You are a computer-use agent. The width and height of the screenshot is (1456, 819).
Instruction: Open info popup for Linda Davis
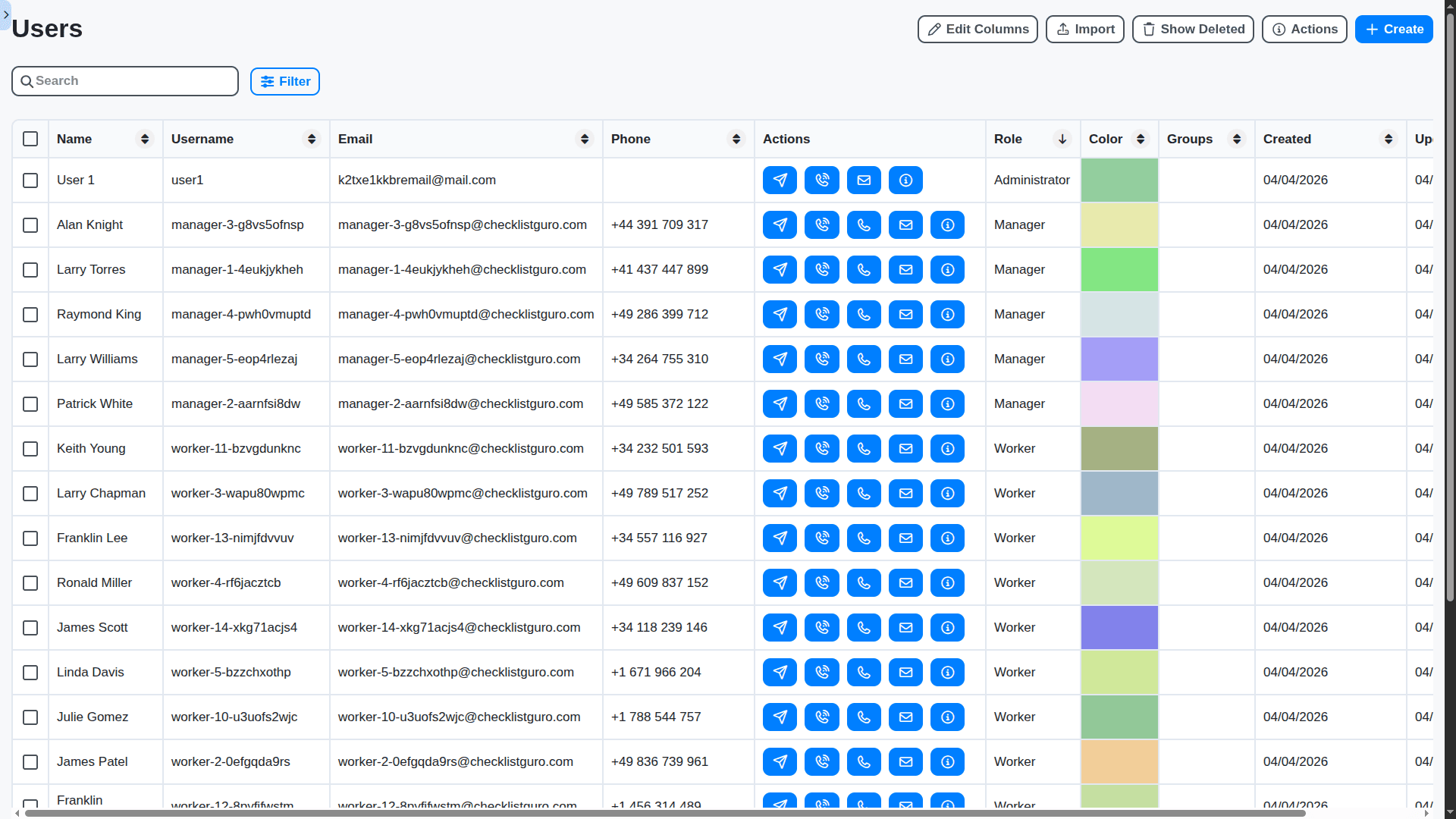[x=947, y=672]
